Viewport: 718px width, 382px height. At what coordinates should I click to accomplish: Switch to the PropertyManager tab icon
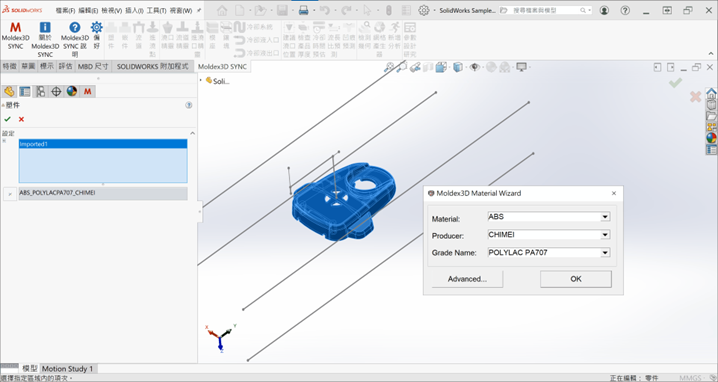(x=25, y=91)
